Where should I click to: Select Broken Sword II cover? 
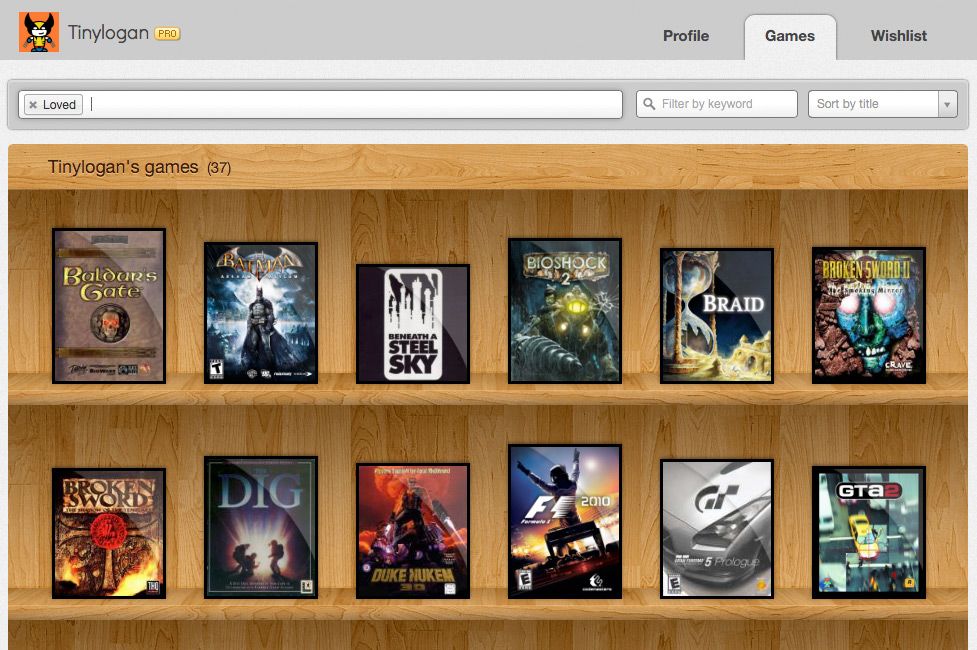click(x=869, y=315)
